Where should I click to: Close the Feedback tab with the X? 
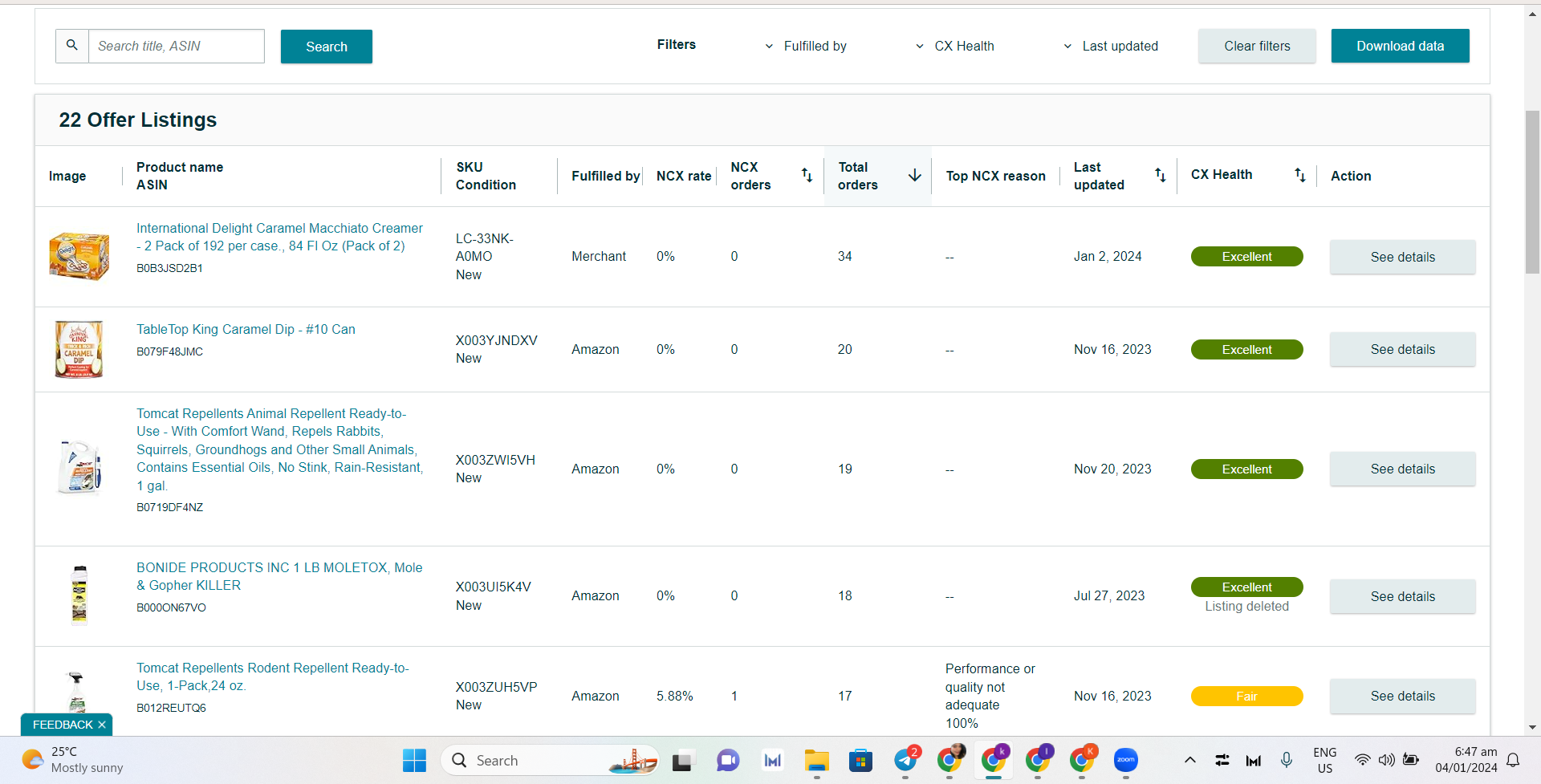(102, 725)
